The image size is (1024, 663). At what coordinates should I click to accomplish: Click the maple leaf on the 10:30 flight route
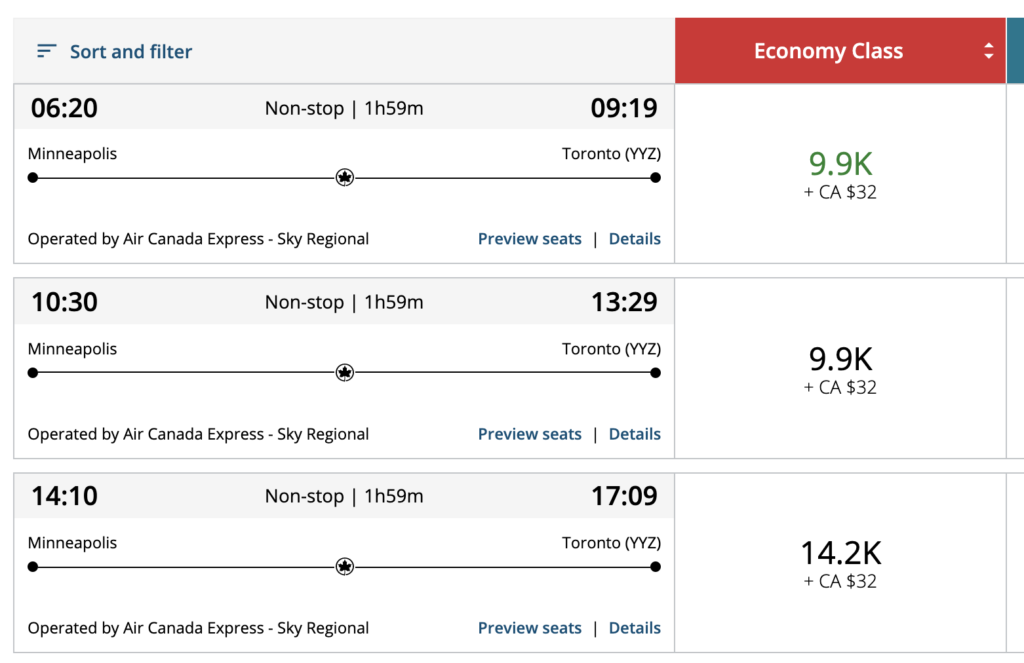(344, 372)
